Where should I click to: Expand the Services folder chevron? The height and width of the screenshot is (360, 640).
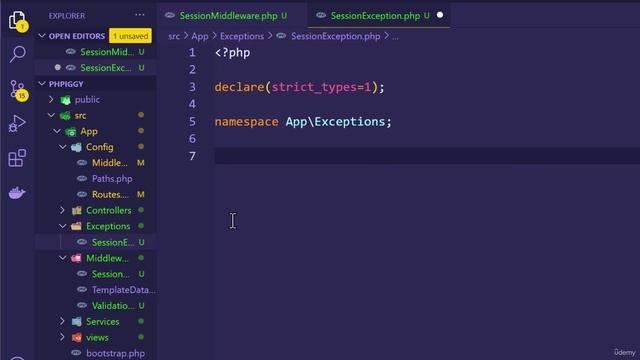click(x=62, y=322)
